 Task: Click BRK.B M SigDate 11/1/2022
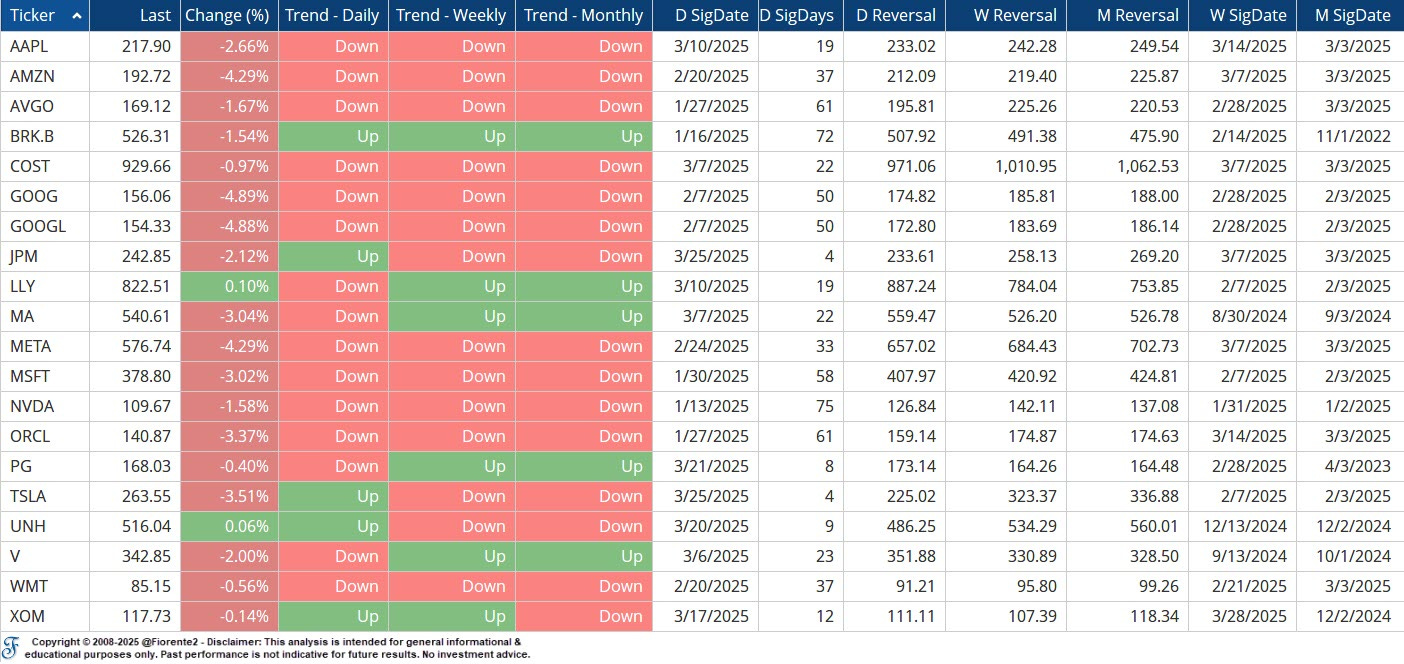[1350, 136]
